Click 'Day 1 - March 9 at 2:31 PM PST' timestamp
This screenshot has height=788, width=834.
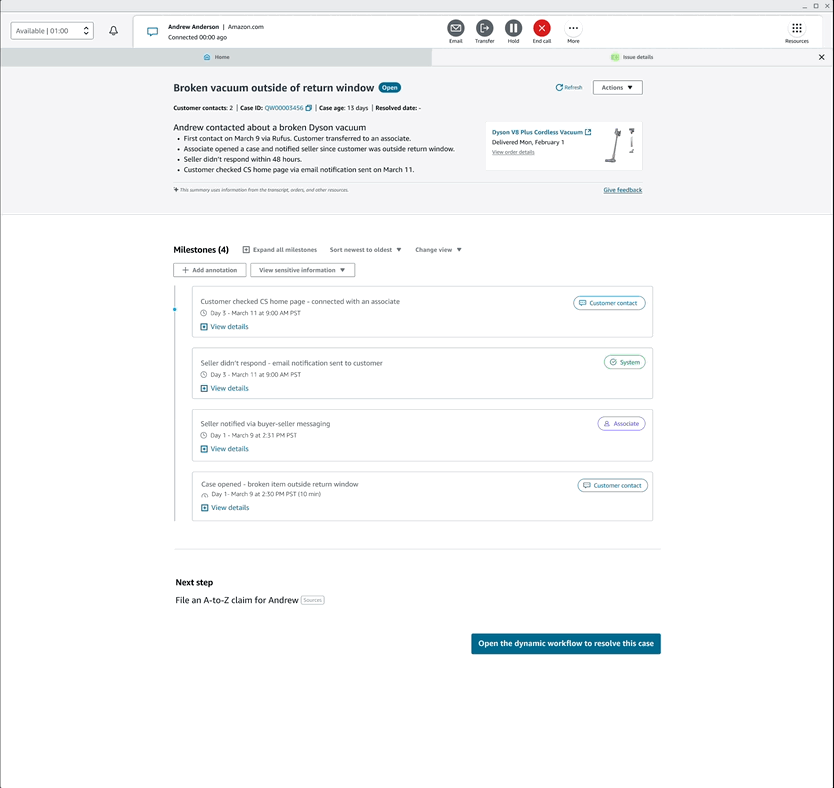pos(254,435)
